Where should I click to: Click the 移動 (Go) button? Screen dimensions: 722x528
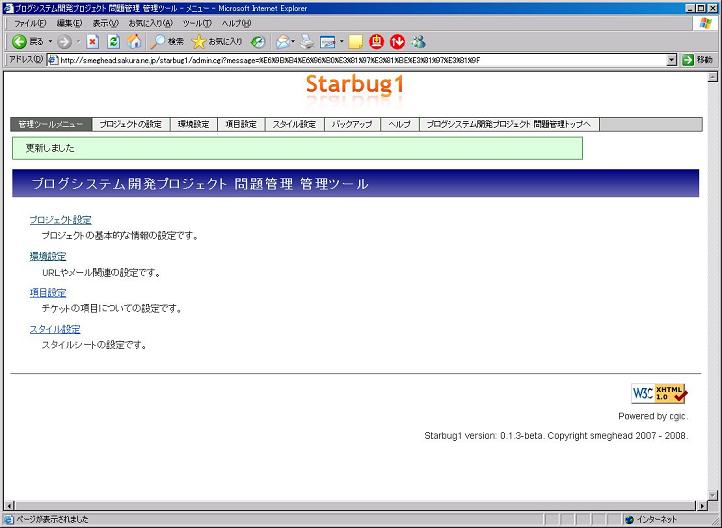pyautogui.click(x=698, y=60)
